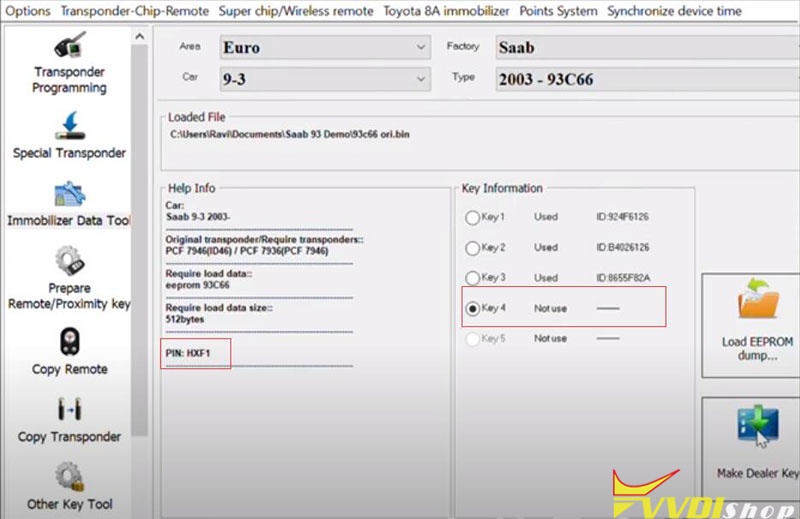Click 512bytes data size text
This screenshot has width=800, height=519.
pyautogui.click(x=185, y=319)
